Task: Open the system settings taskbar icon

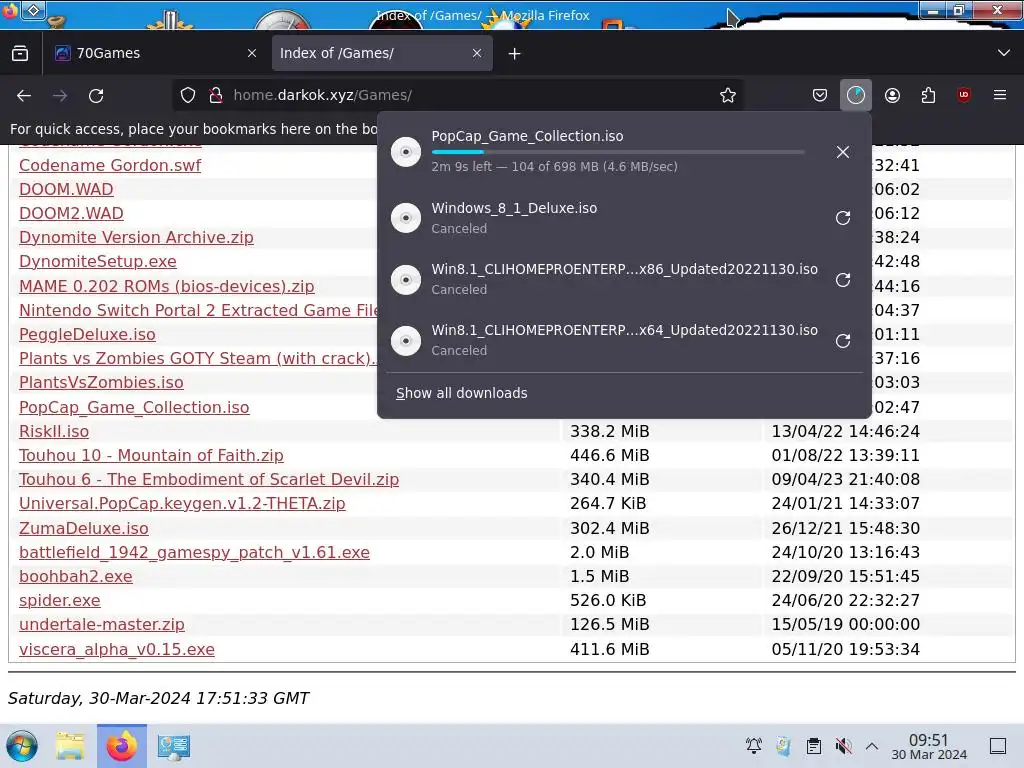Action: coord(173,746)
